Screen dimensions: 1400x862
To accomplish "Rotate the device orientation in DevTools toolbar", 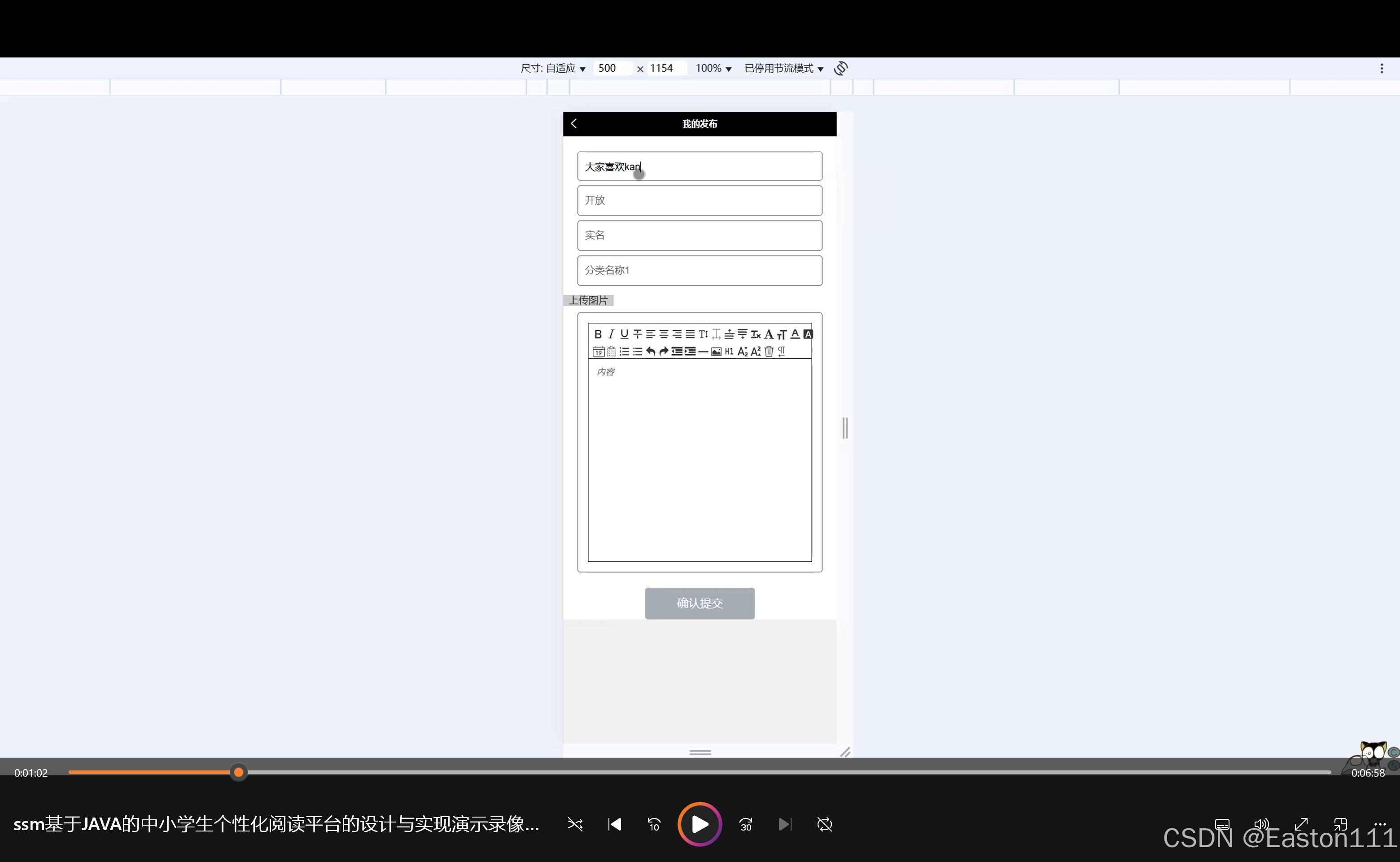I will point(841,68).
